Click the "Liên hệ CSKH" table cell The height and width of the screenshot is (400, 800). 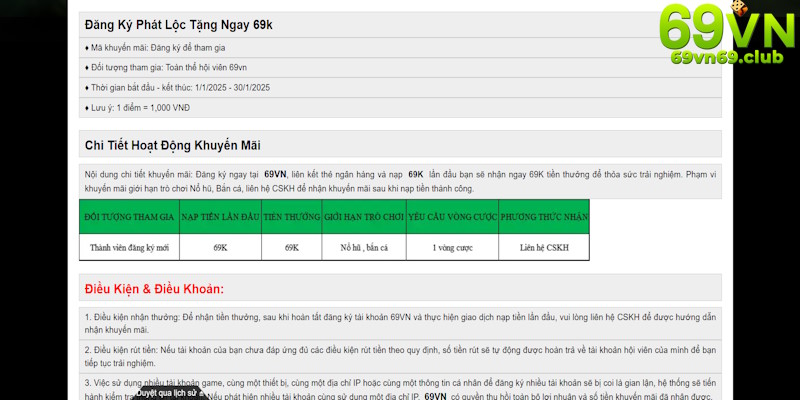pos(544,247)
